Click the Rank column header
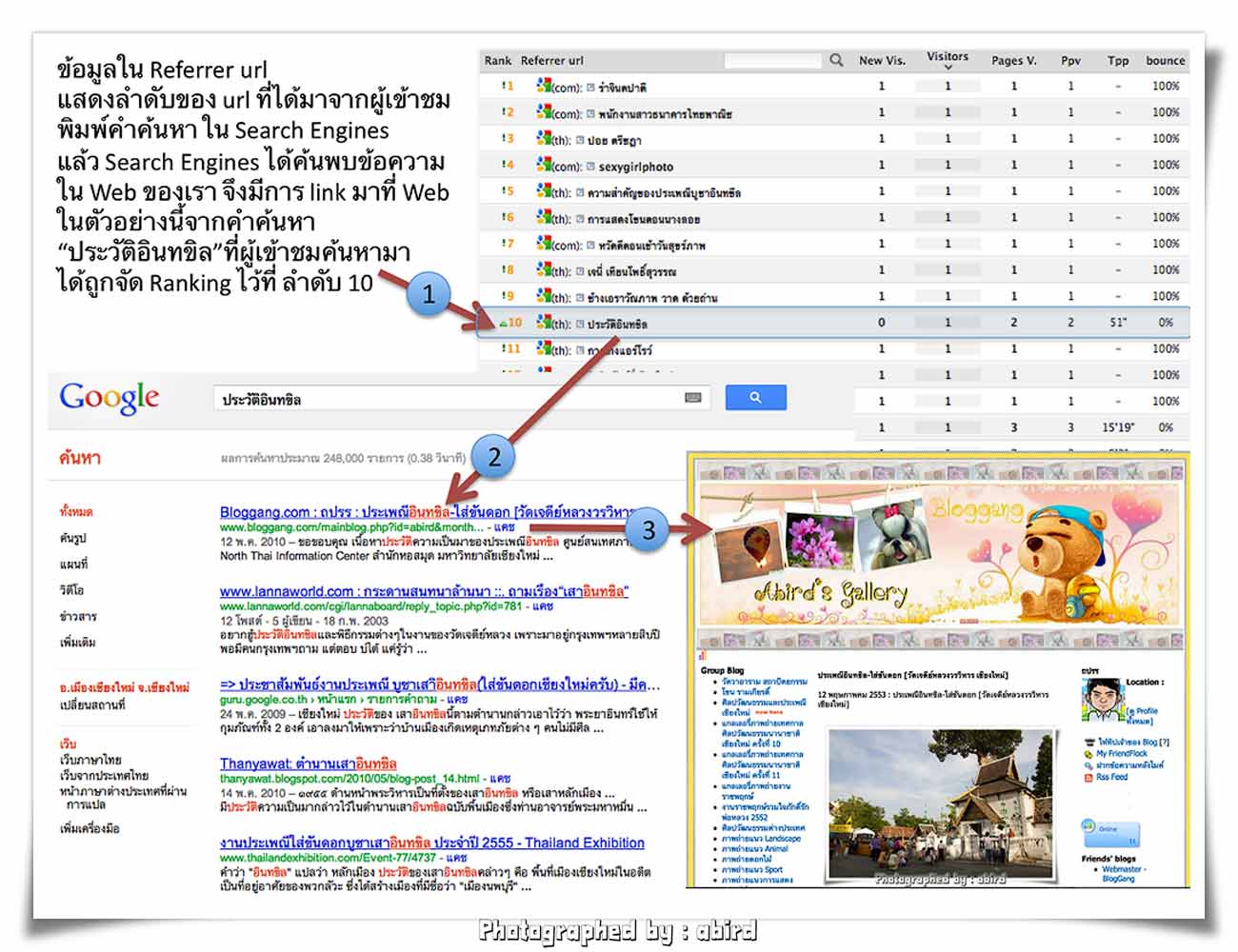Image resolution: width=1238 pixels, height=952 pixels. point(498,60)
